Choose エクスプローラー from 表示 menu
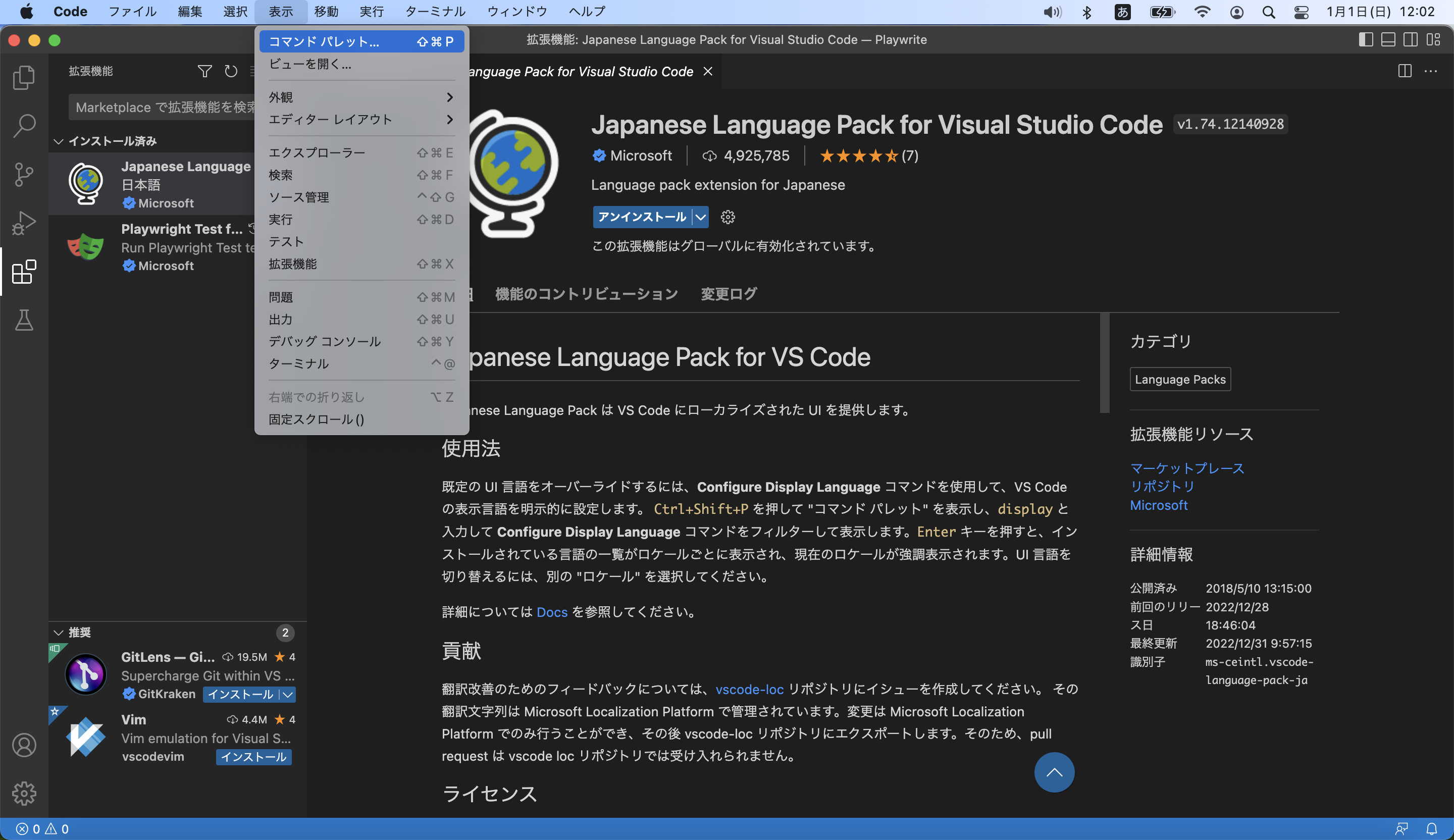 361,153
